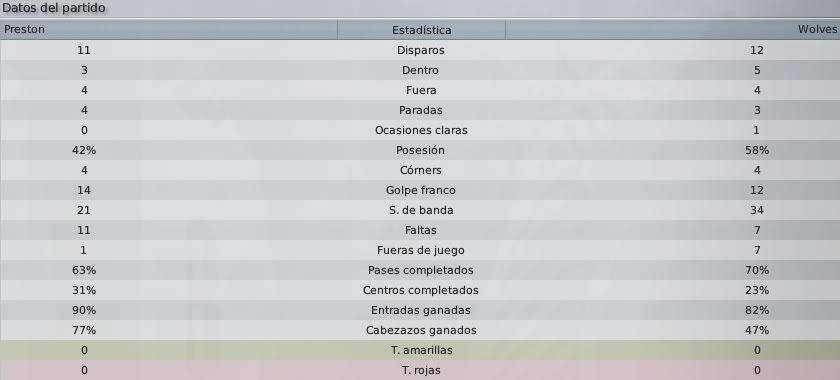This screenshot has height=380, width=840.
Task: Select the Paradas row
Action: click(420, 110)
